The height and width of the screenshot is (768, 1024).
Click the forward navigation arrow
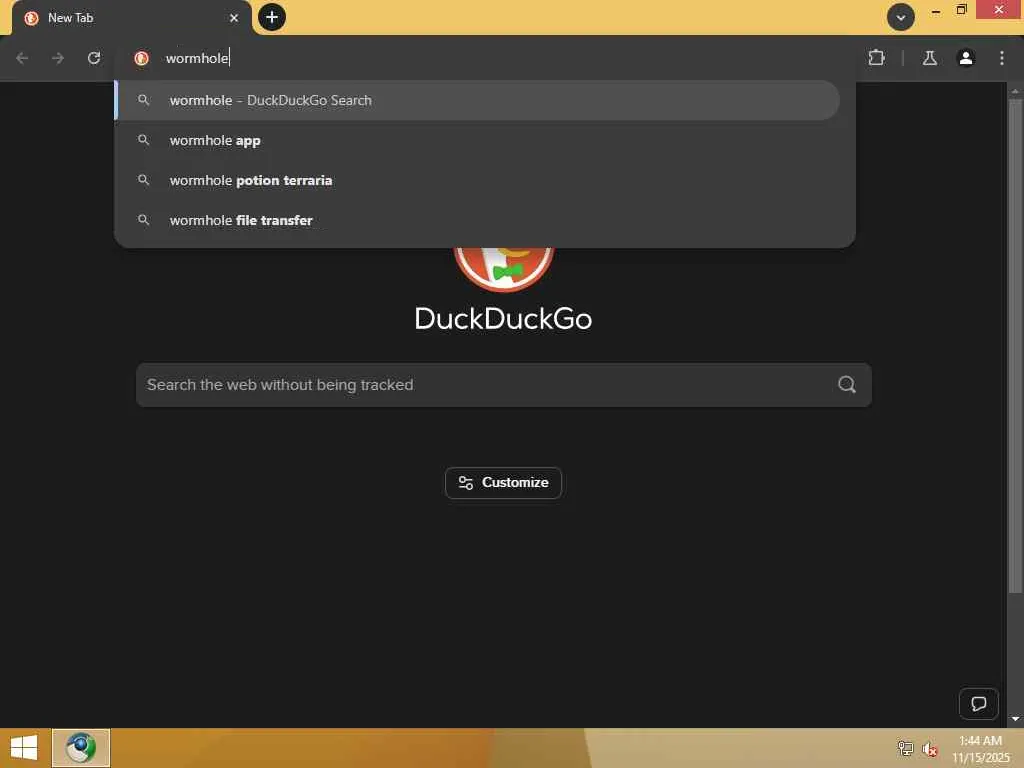pyautogui.click(x=58, y=58)
